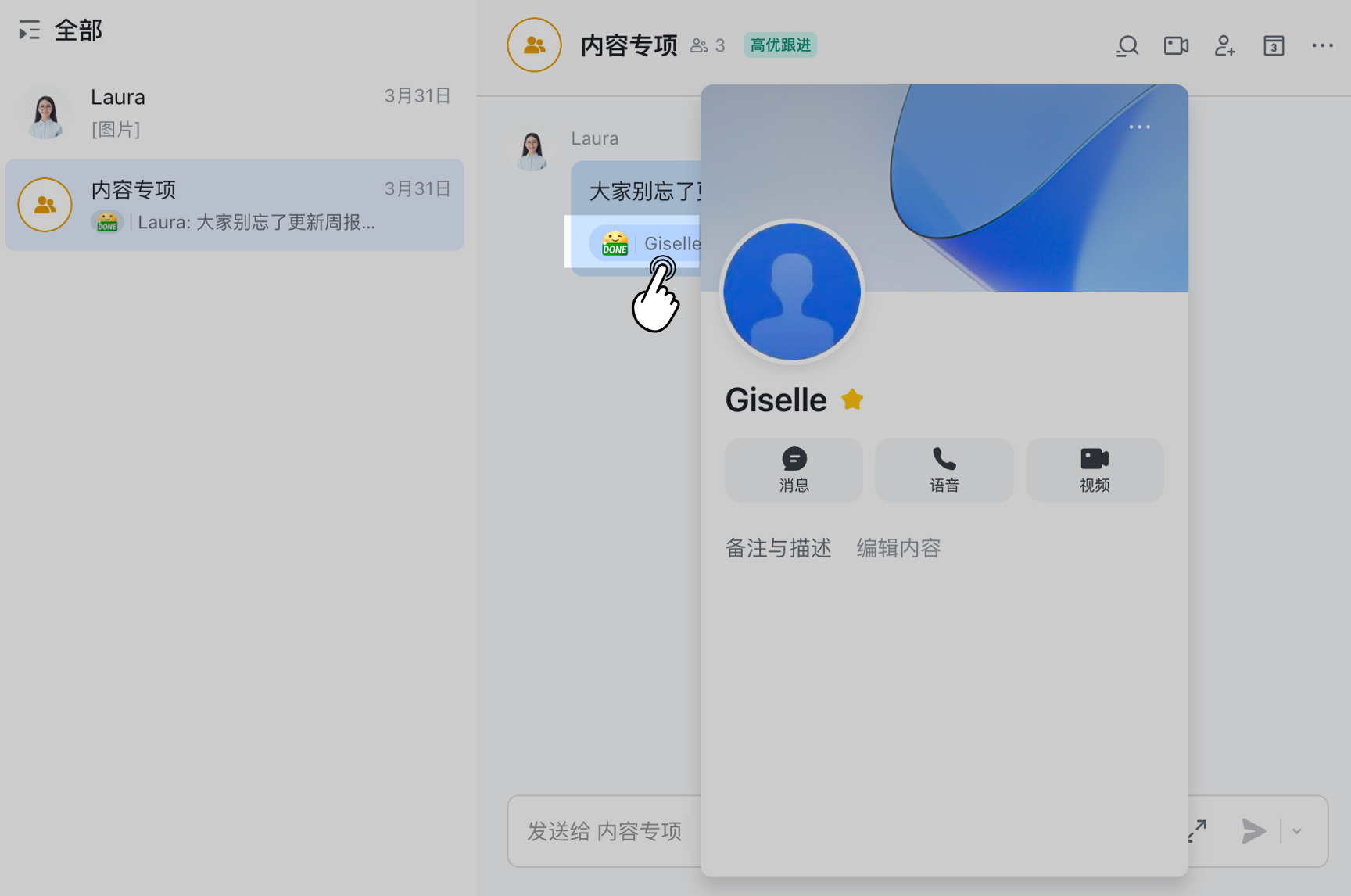Screen dimensions: 1351x896
Task: Click the 视频 video call button
Action: click(1095, 470)
